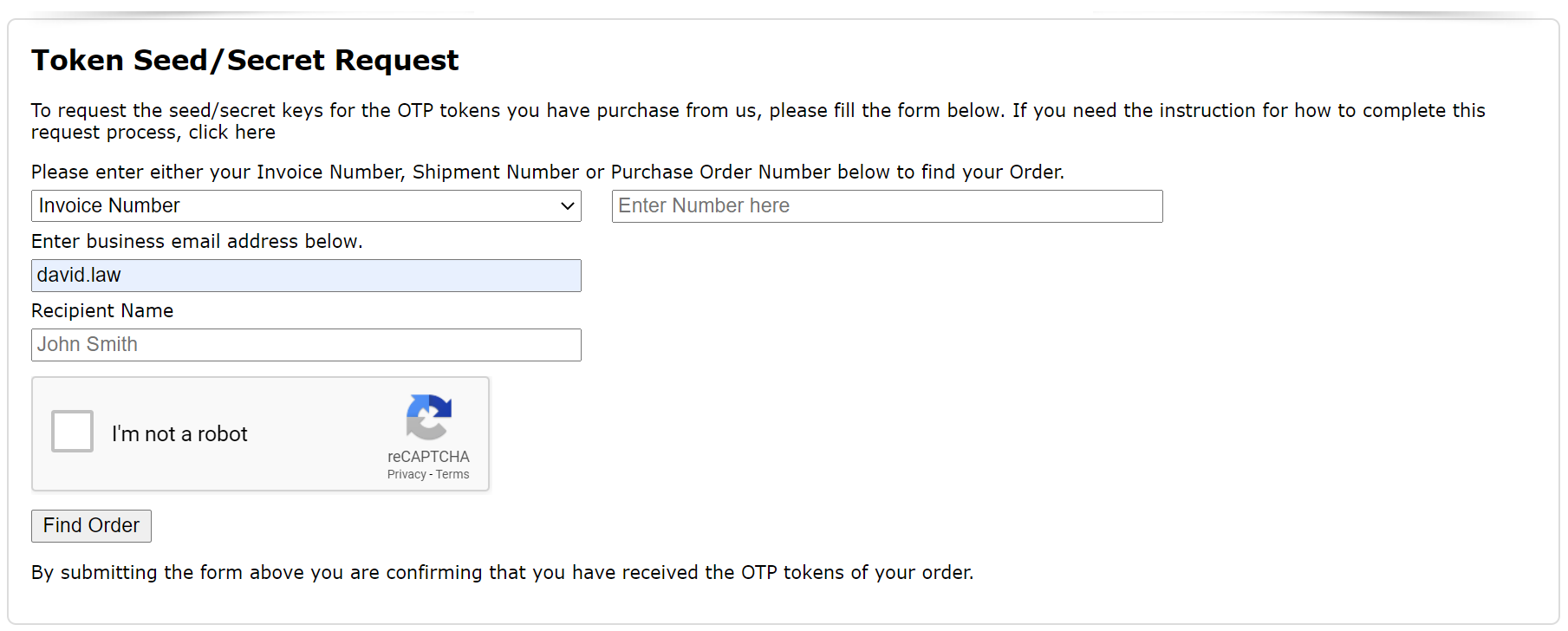Screen dimensions: 1568x631
Task: Click the intro paragraph about requesting seed/secret keys
Action: (758, 111)
